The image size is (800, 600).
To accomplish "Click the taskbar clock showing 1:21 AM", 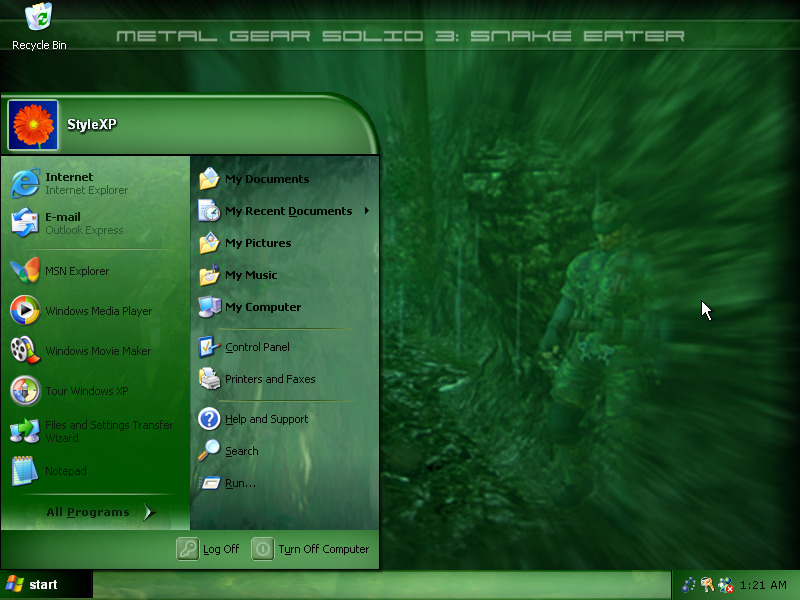I will pos(763,585).
